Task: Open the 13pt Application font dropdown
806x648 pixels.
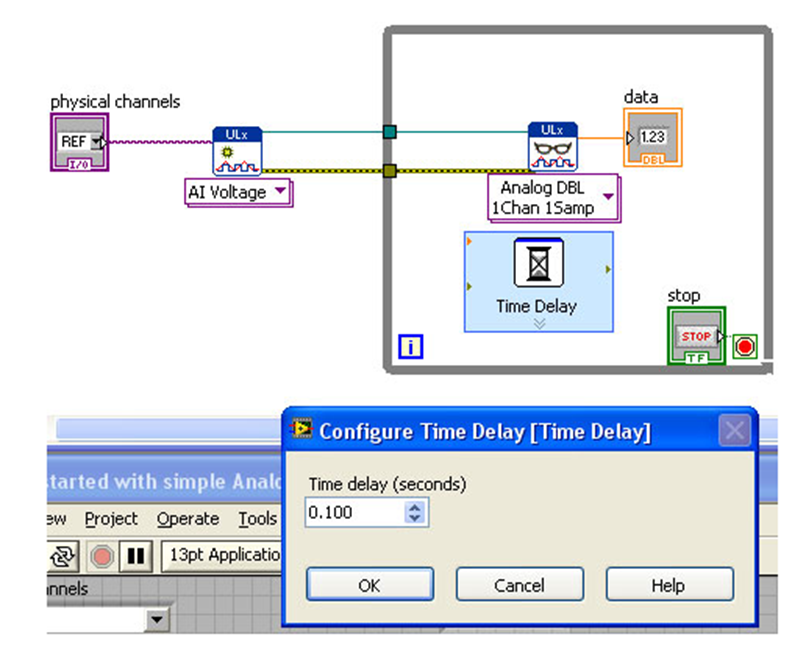Action: tap(222, 555)
